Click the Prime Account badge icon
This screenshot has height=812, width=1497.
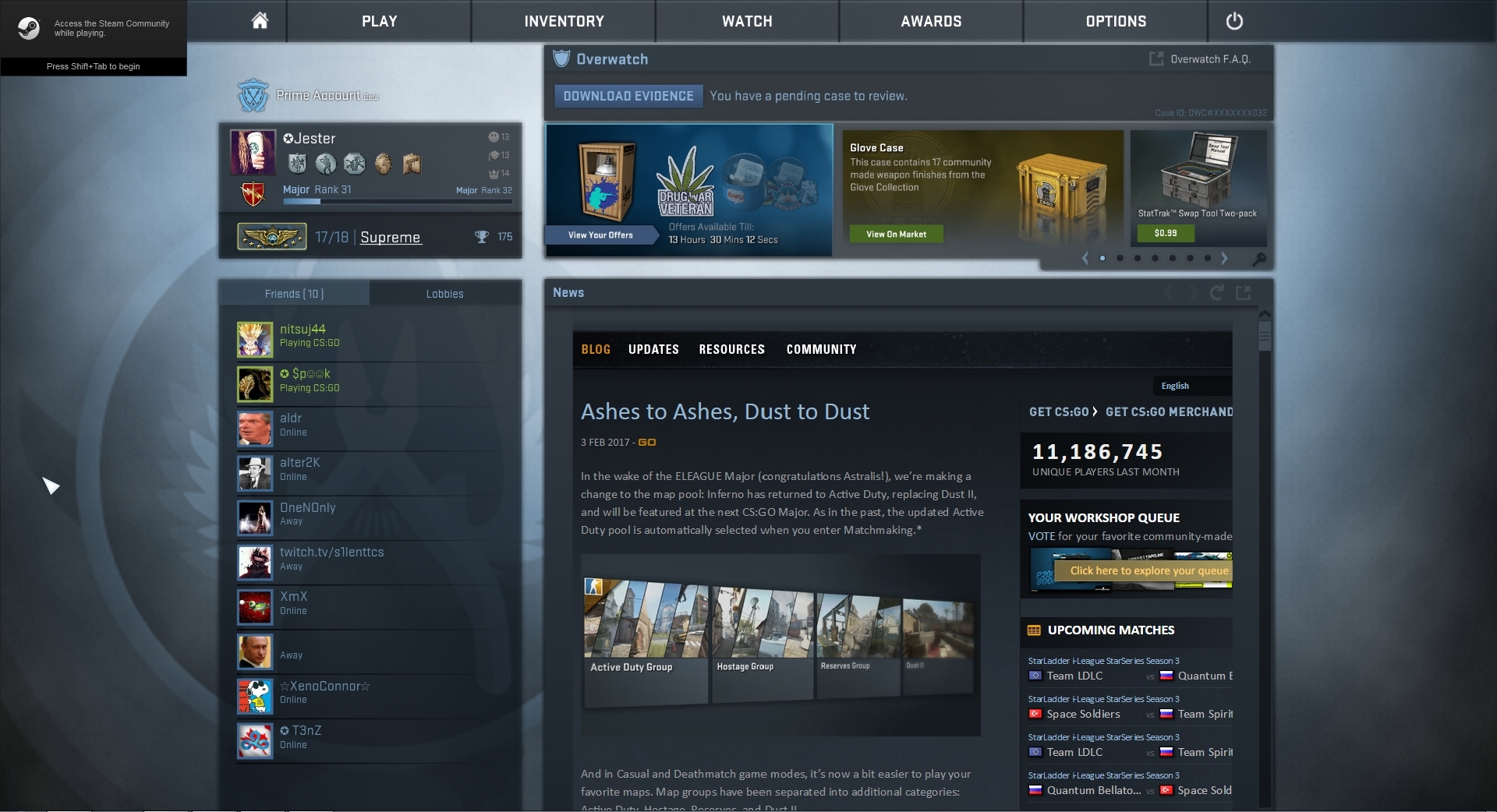(x=253, y=95)
